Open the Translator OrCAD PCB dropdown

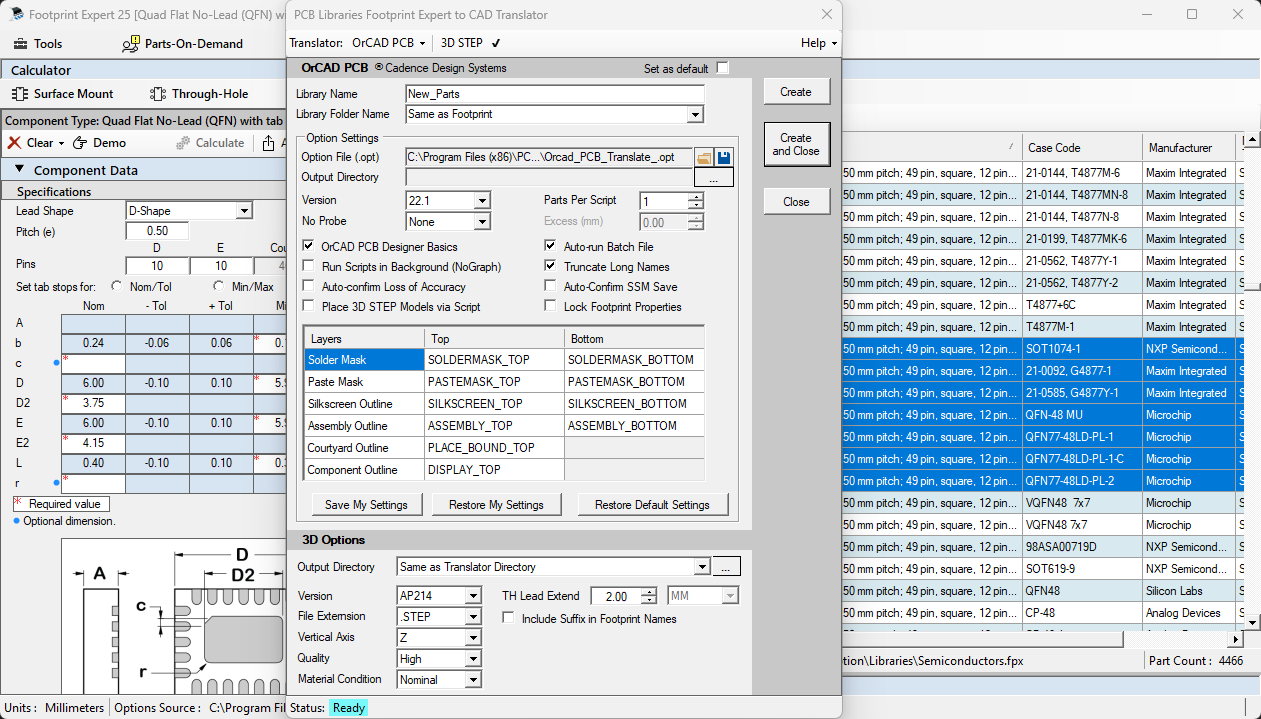pyautogui.click(x=390, y=43)
